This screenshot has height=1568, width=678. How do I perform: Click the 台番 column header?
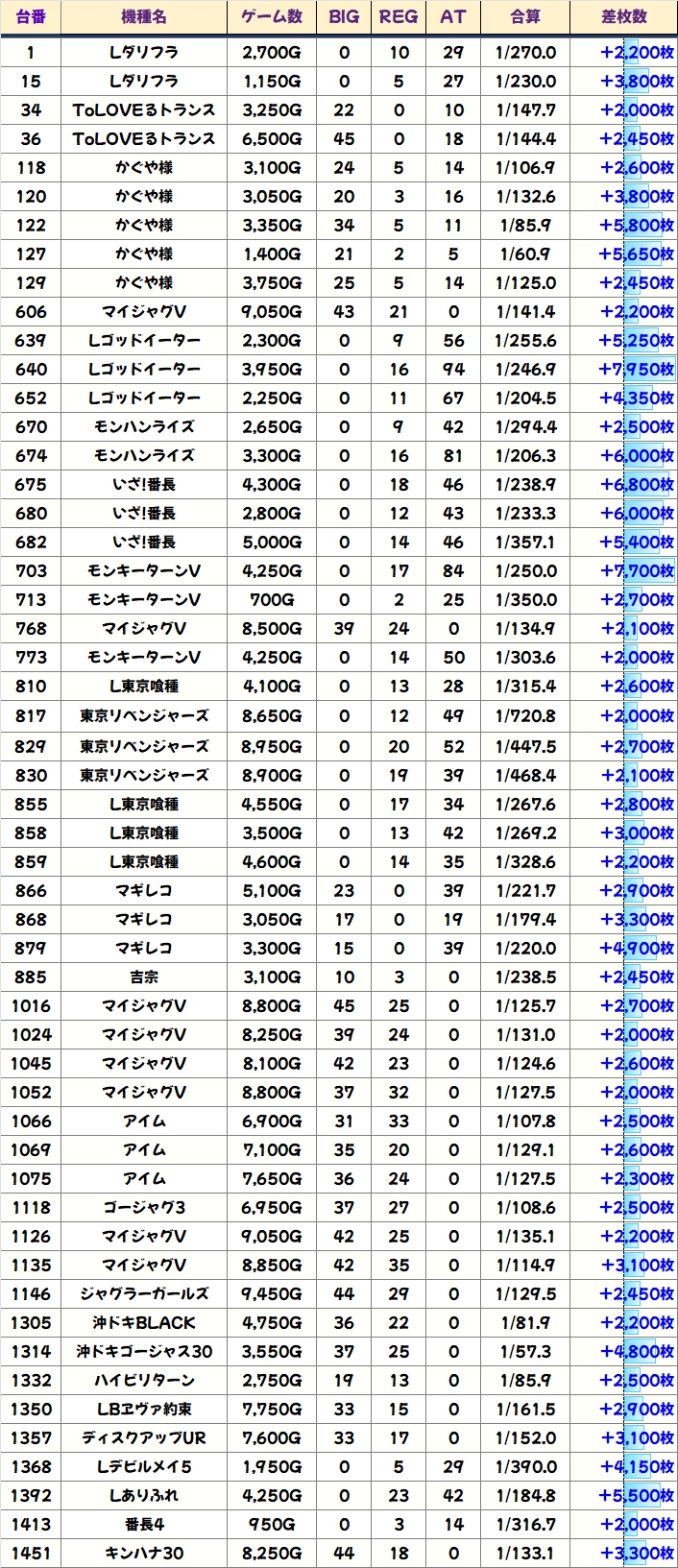click(x=31, y=17)
